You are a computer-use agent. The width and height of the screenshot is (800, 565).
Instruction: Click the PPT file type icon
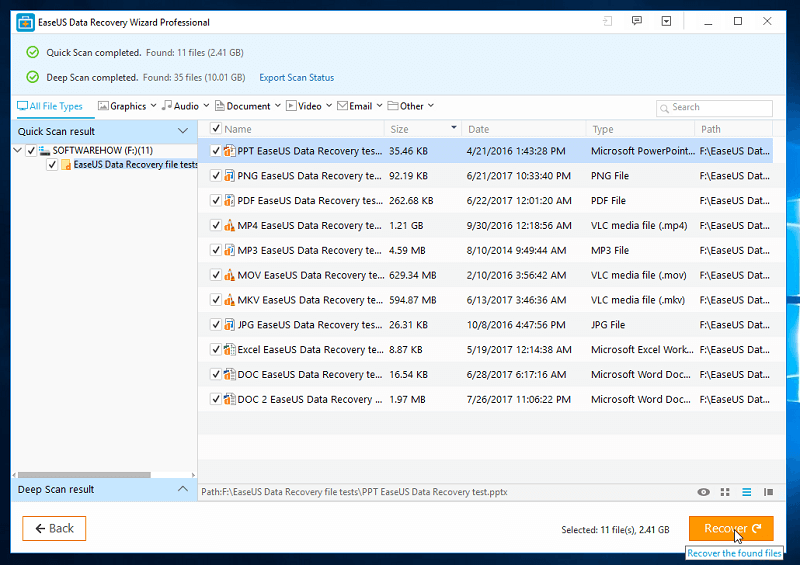(230, 151)
